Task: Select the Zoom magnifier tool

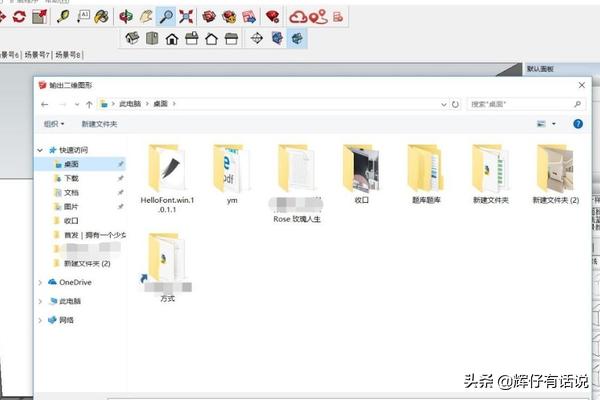Action: pos(165,15)
